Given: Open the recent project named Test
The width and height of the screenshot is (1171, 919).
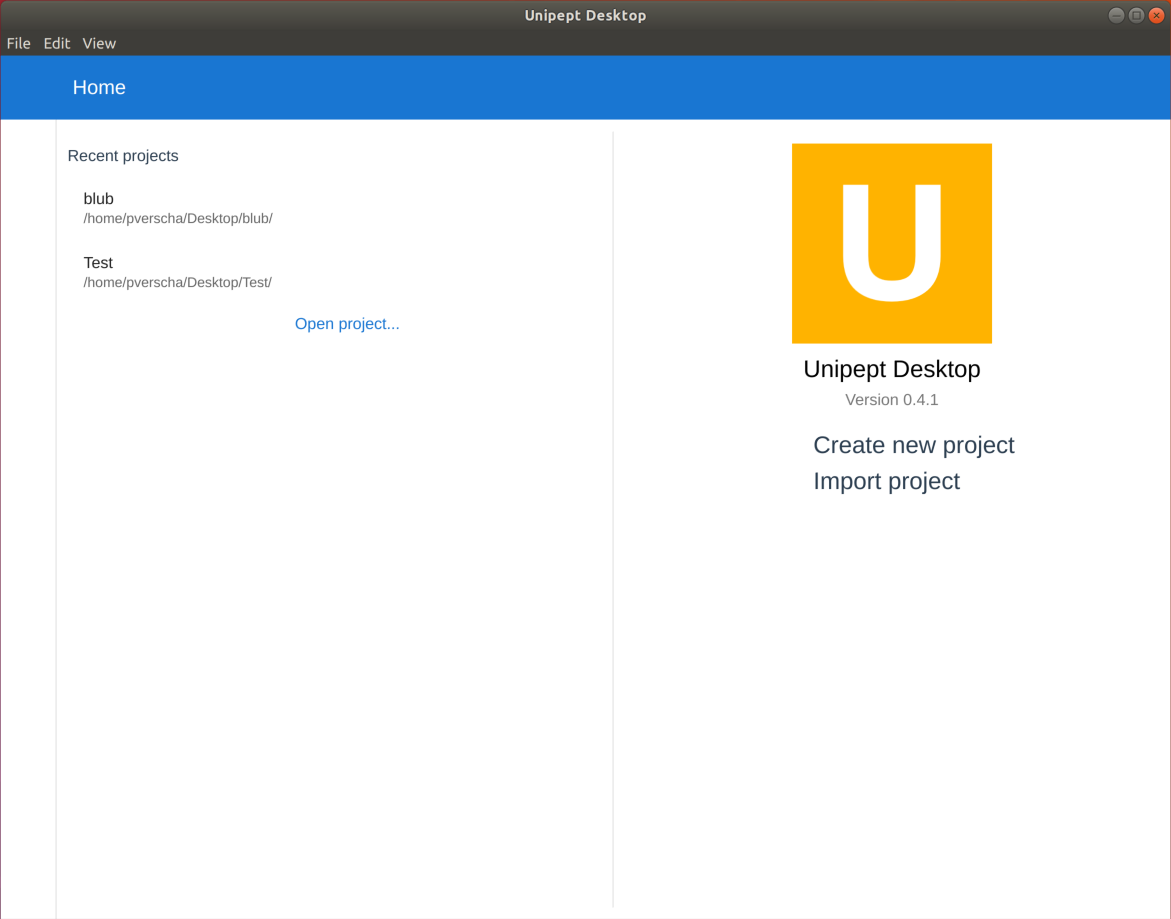Looking at the screenshot, I should pos(98,263).
